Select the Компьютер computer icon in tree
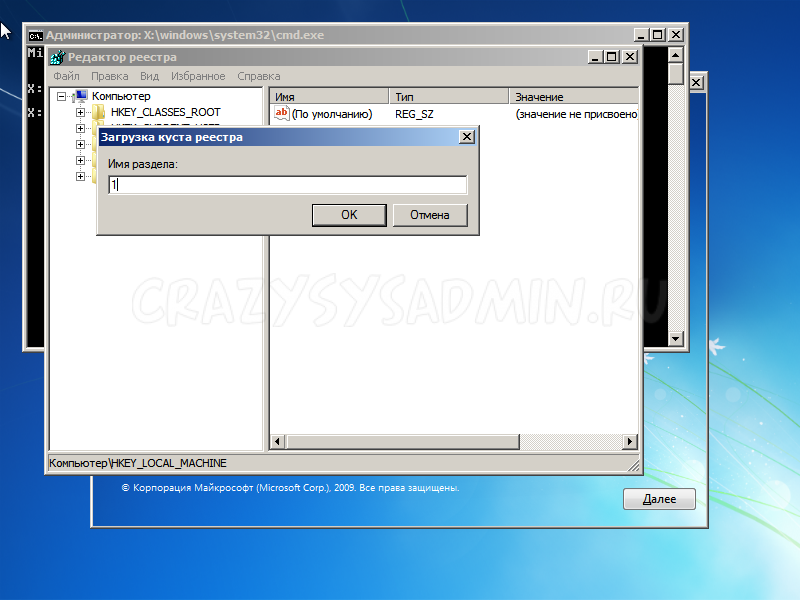The height and width of the screenshot is (600, 800). (81, 96)
